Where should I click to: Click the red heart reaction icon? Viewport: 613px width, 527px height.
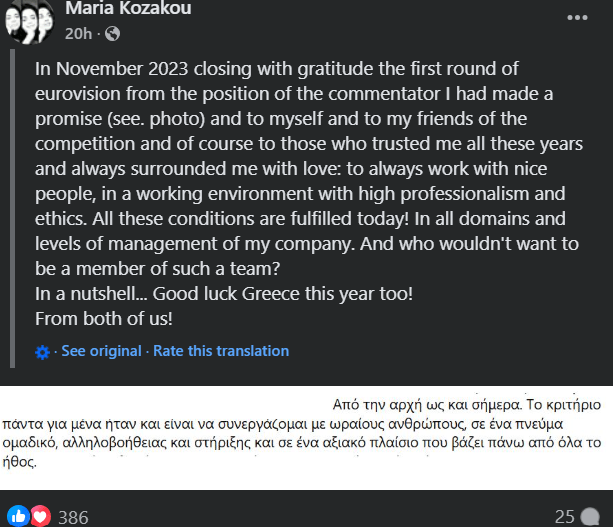click(x=41, y=516)
